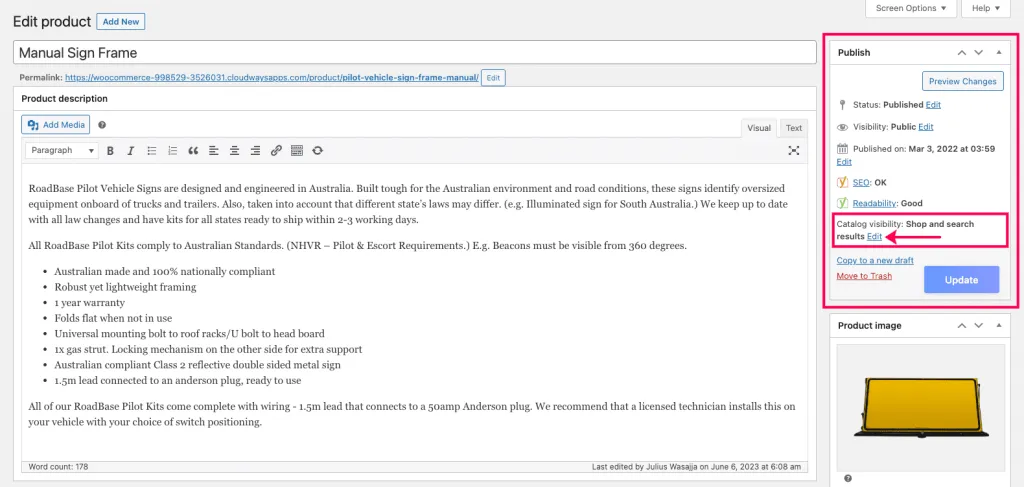Click the '1 year warranty' bullet line
Screen dimensions: 1024x487
tap(89, 303)
